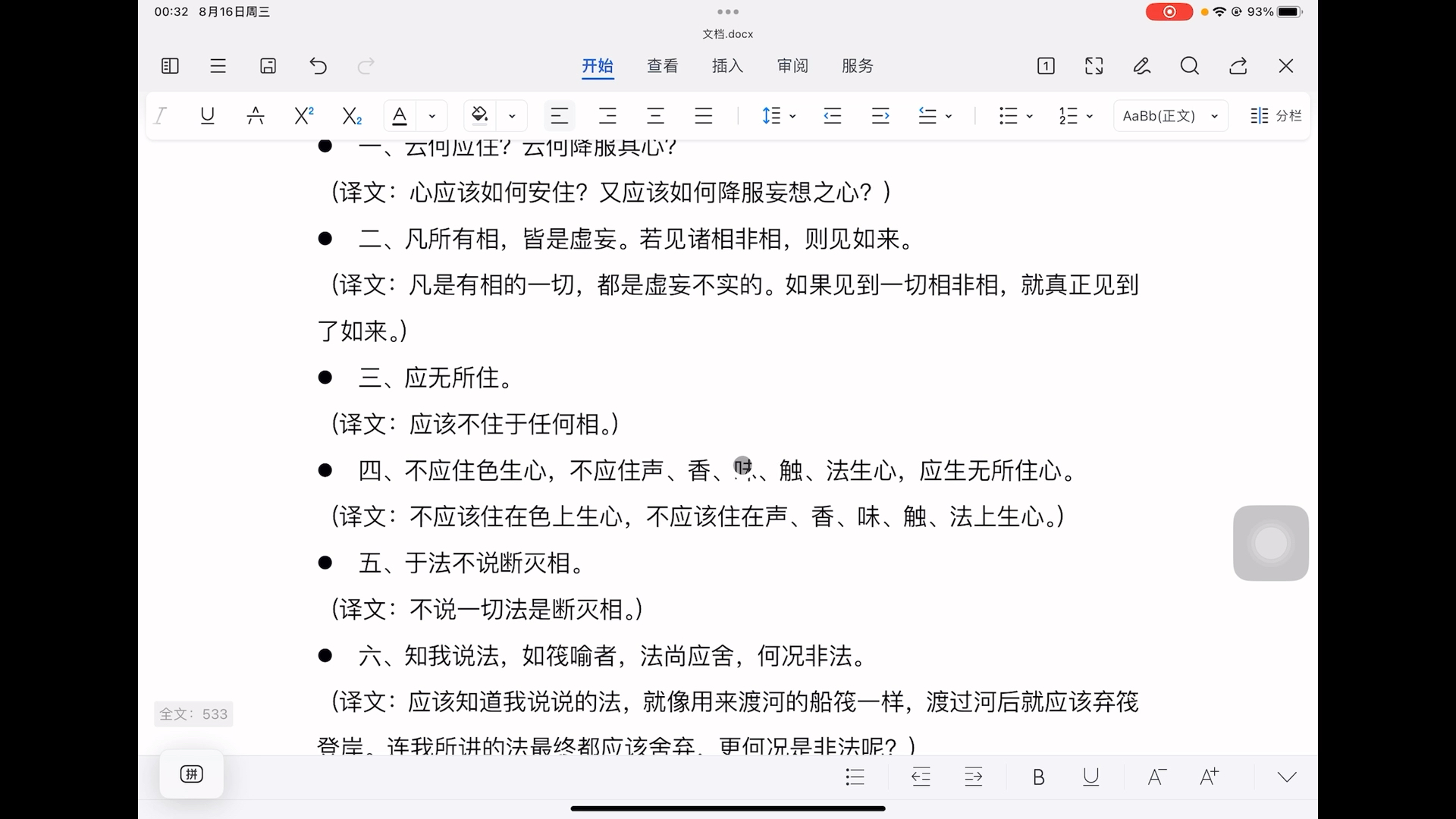
Task: Toggle strikethrough formatting
Action: click(x=256, y=115)
